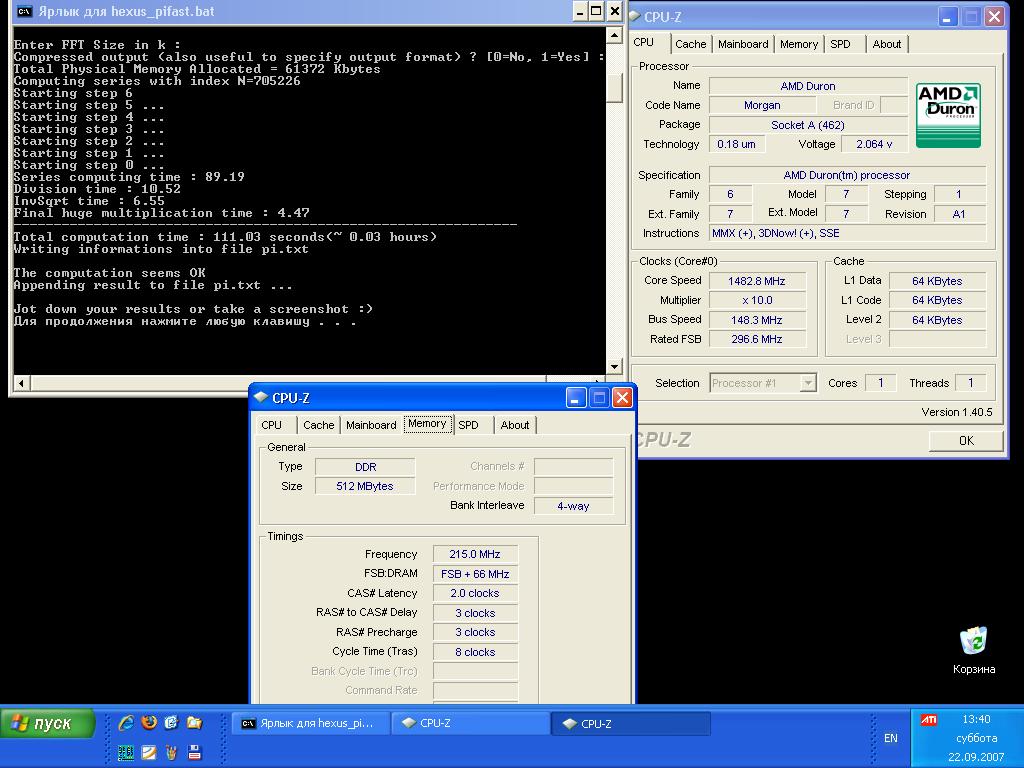Click the Cores count field
The height and width of the screenshot is (768, 1024).
(880, 383)
